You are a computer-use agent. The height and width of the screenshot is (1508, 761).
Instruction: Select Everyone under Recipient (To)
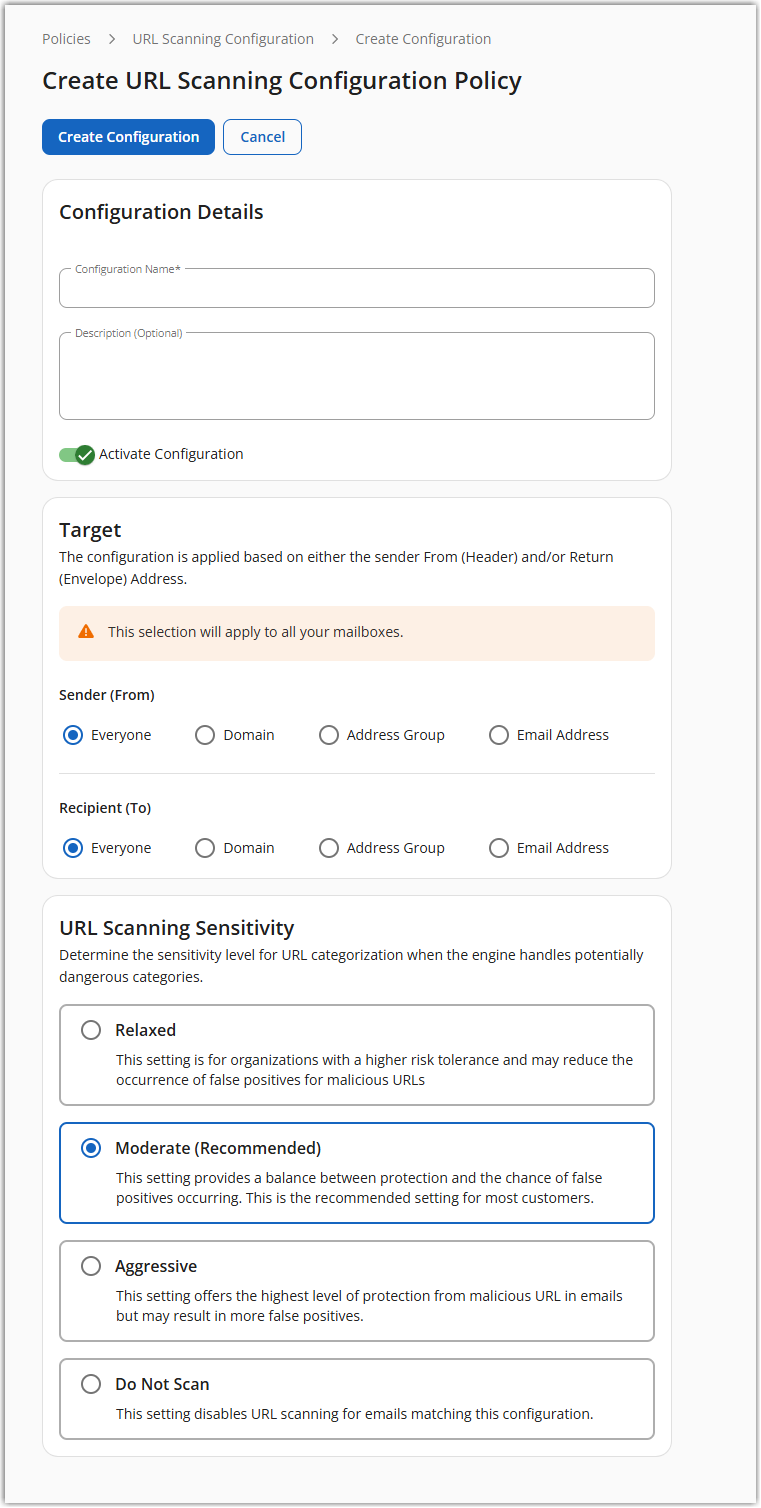point(73,849)
